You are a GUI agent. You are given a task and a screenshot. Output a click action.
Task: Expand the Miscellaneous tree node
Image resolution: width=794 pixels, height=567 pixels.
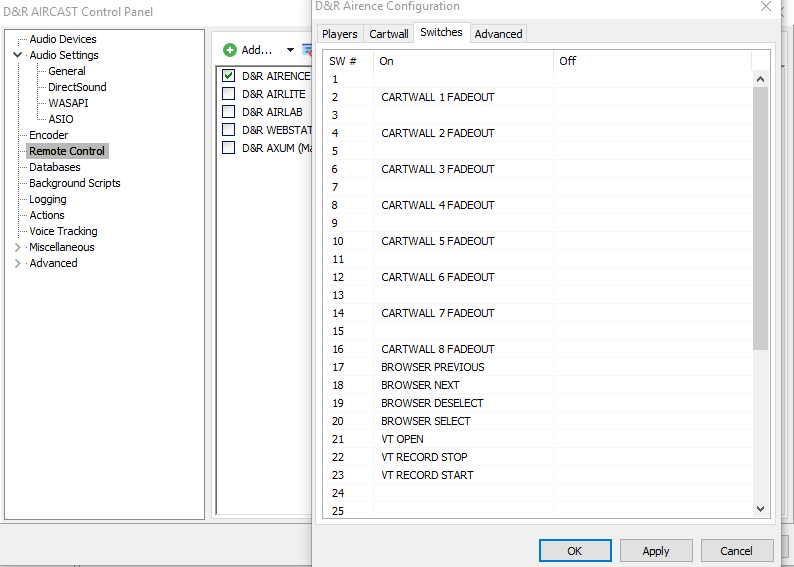[17, 247]
